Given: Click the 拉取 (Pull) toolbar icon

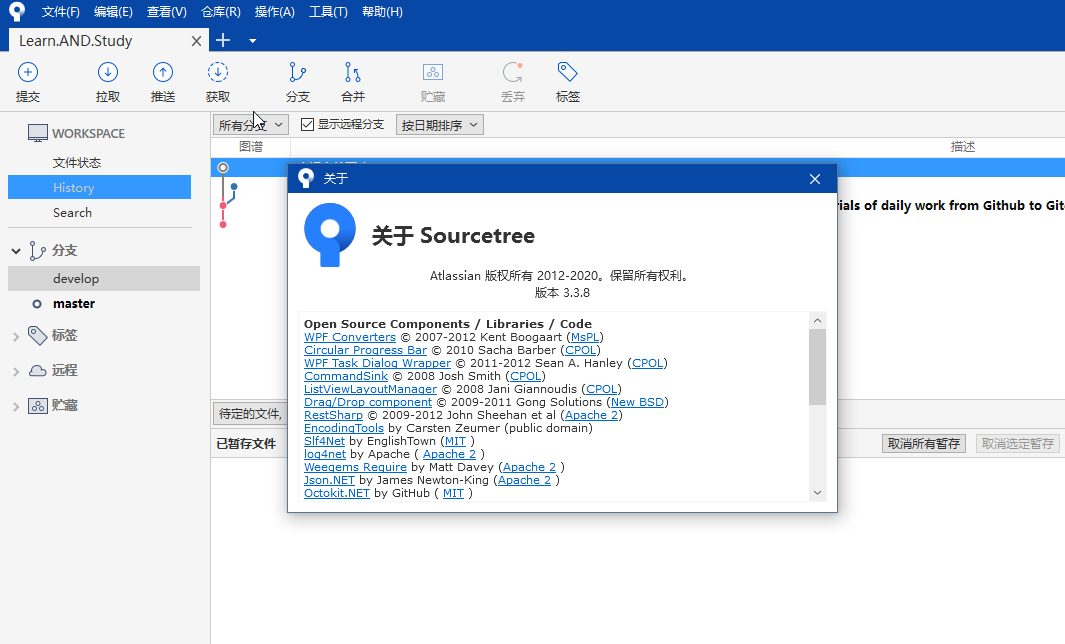Looking at the screenshot, I should (108, 72).
